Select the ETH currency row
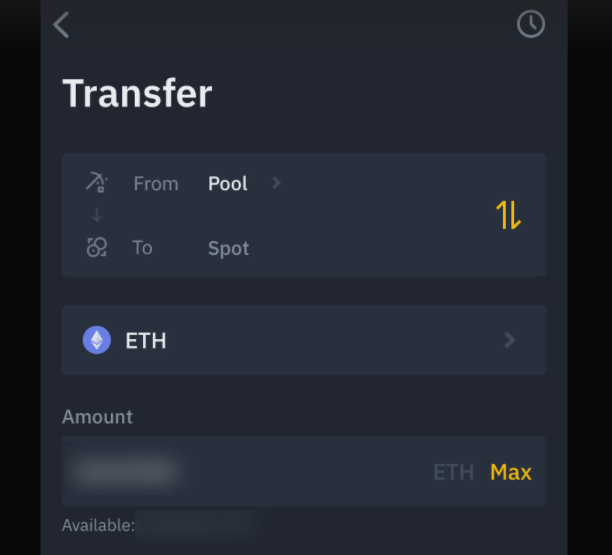 coord(304,340)
